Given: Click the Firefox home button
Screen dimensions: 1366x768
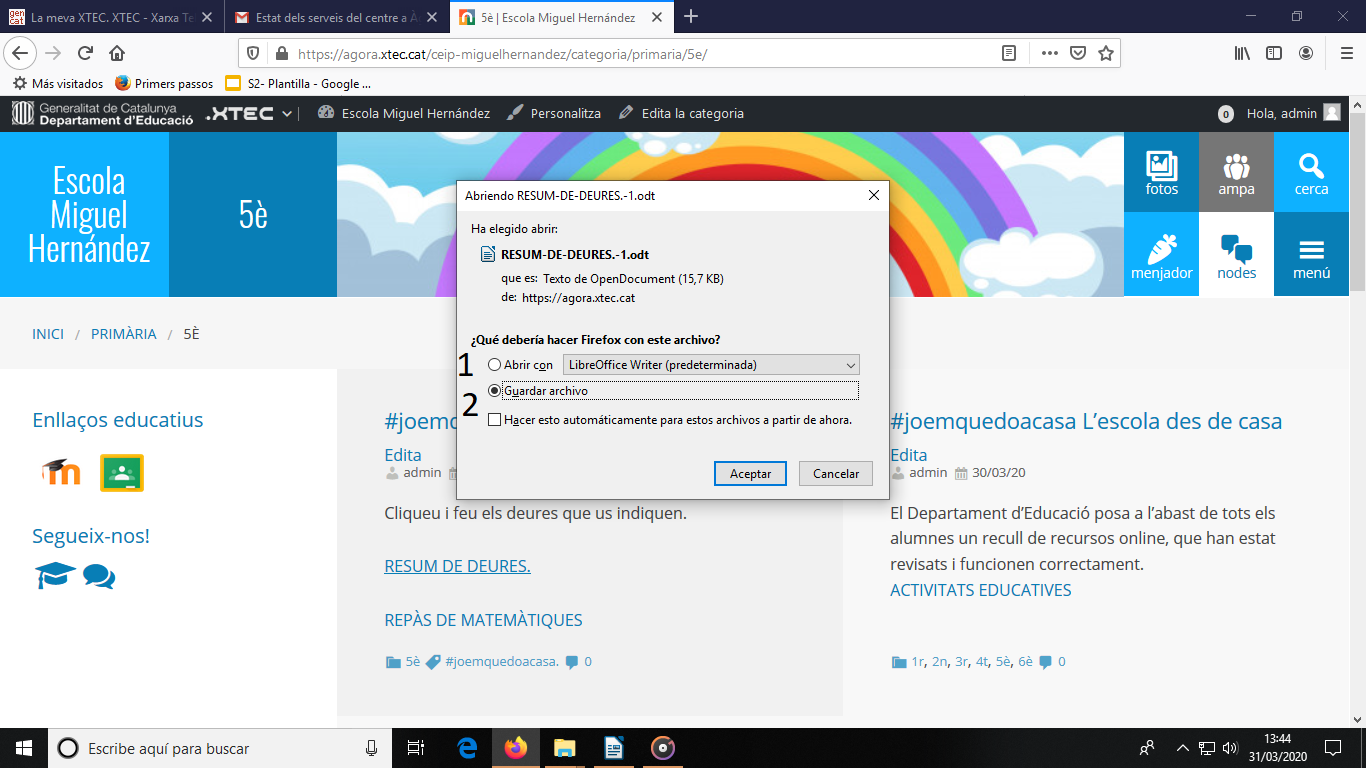Looking at the screenshot, I should [x=117, y=53].
